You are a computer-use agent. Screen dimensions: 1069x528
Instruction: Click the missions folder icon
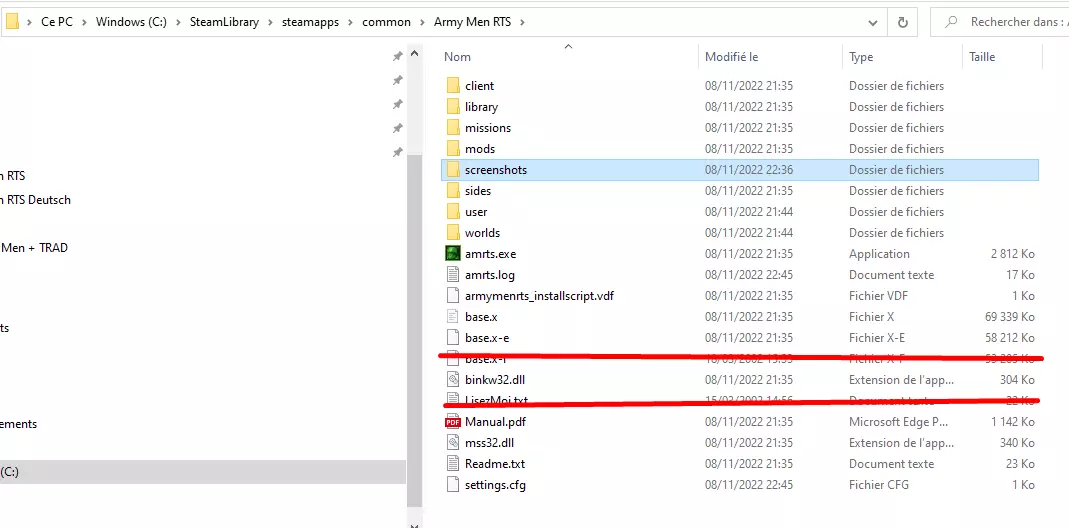pos(453,128)
